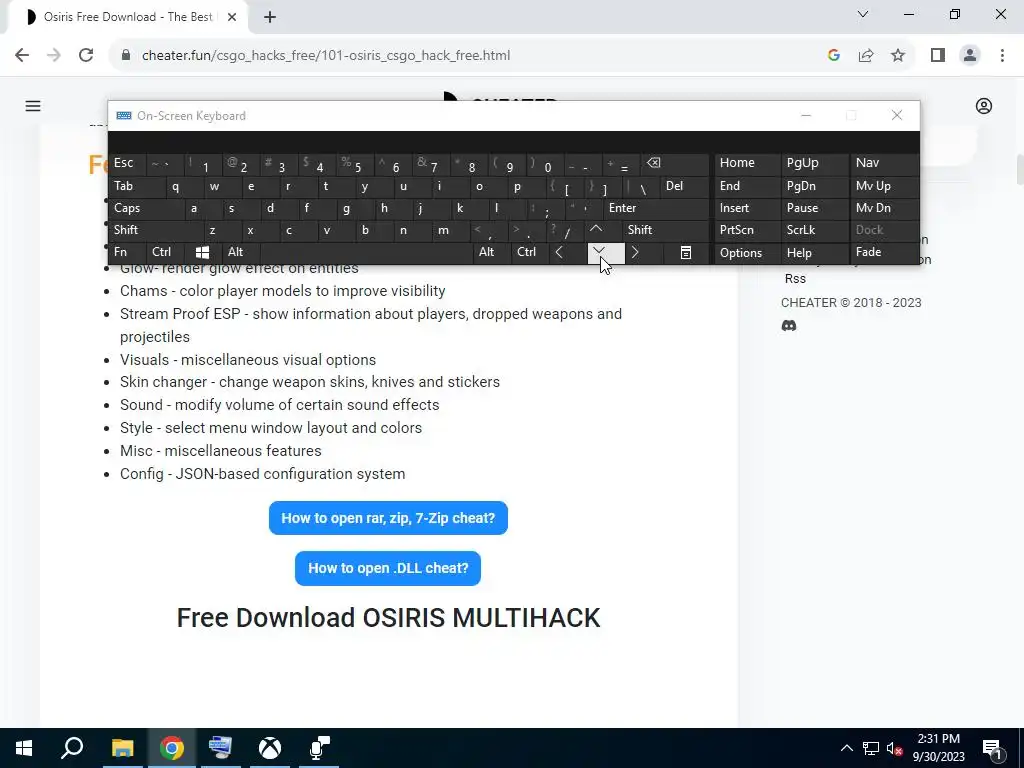Select the Osiris Free Download tab
This screenshot has height=768, width=1024.
tap(129, 17)
